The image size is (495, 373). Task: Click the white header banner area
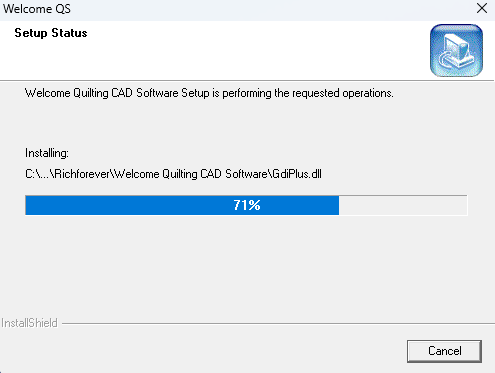click(213, 50)
